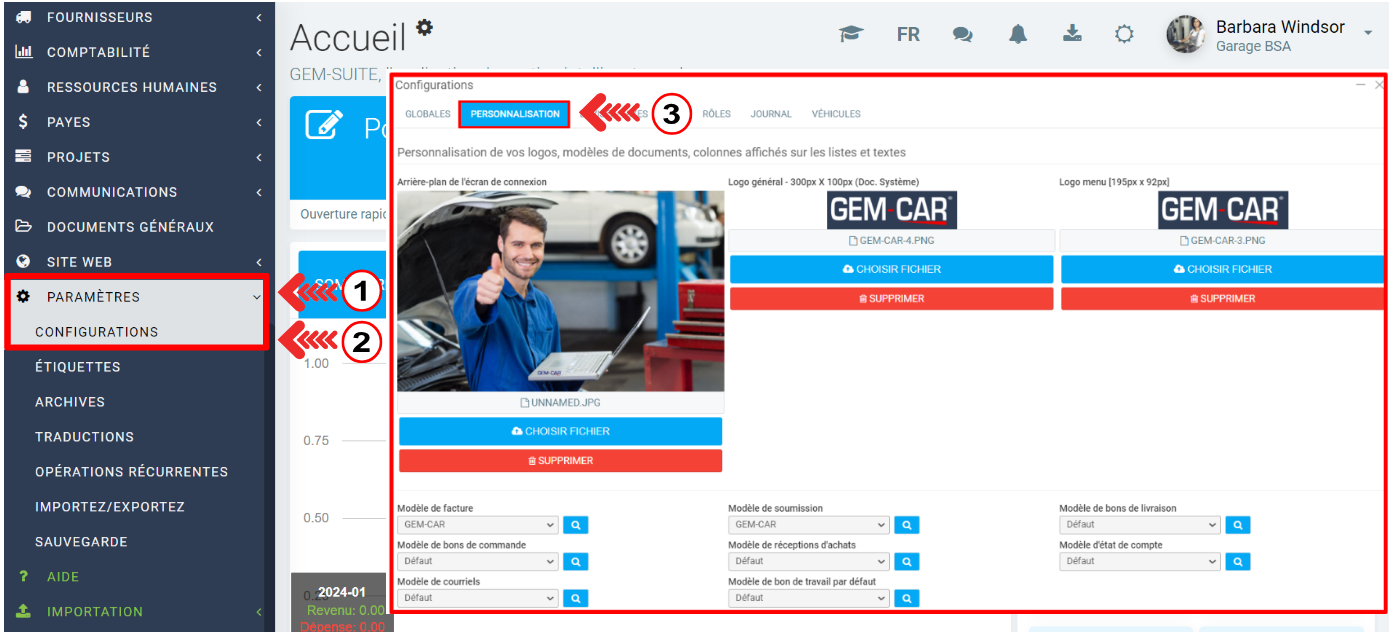
Task: Preview the Modèle de soumission template
Action: [906, 525]
